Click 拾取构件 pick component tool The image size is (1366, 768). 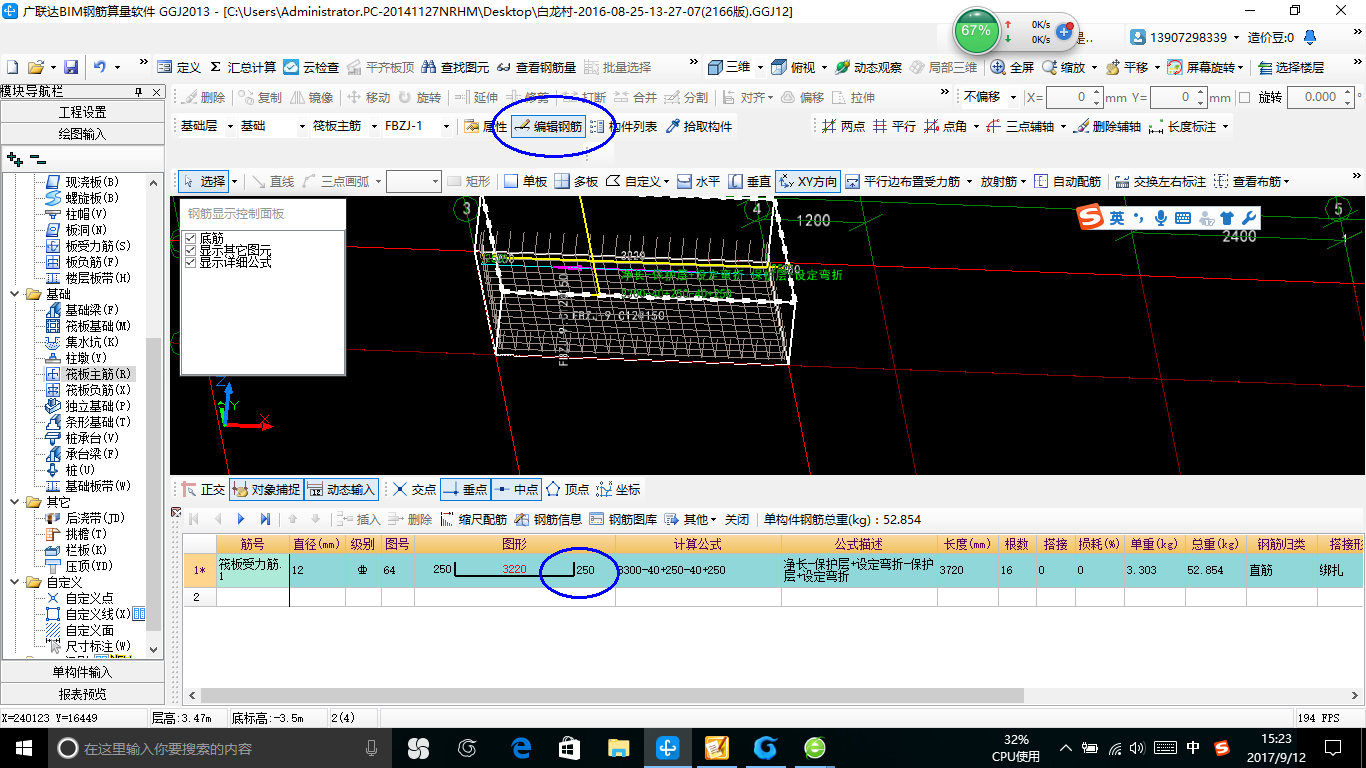click(x=699, y=126)
